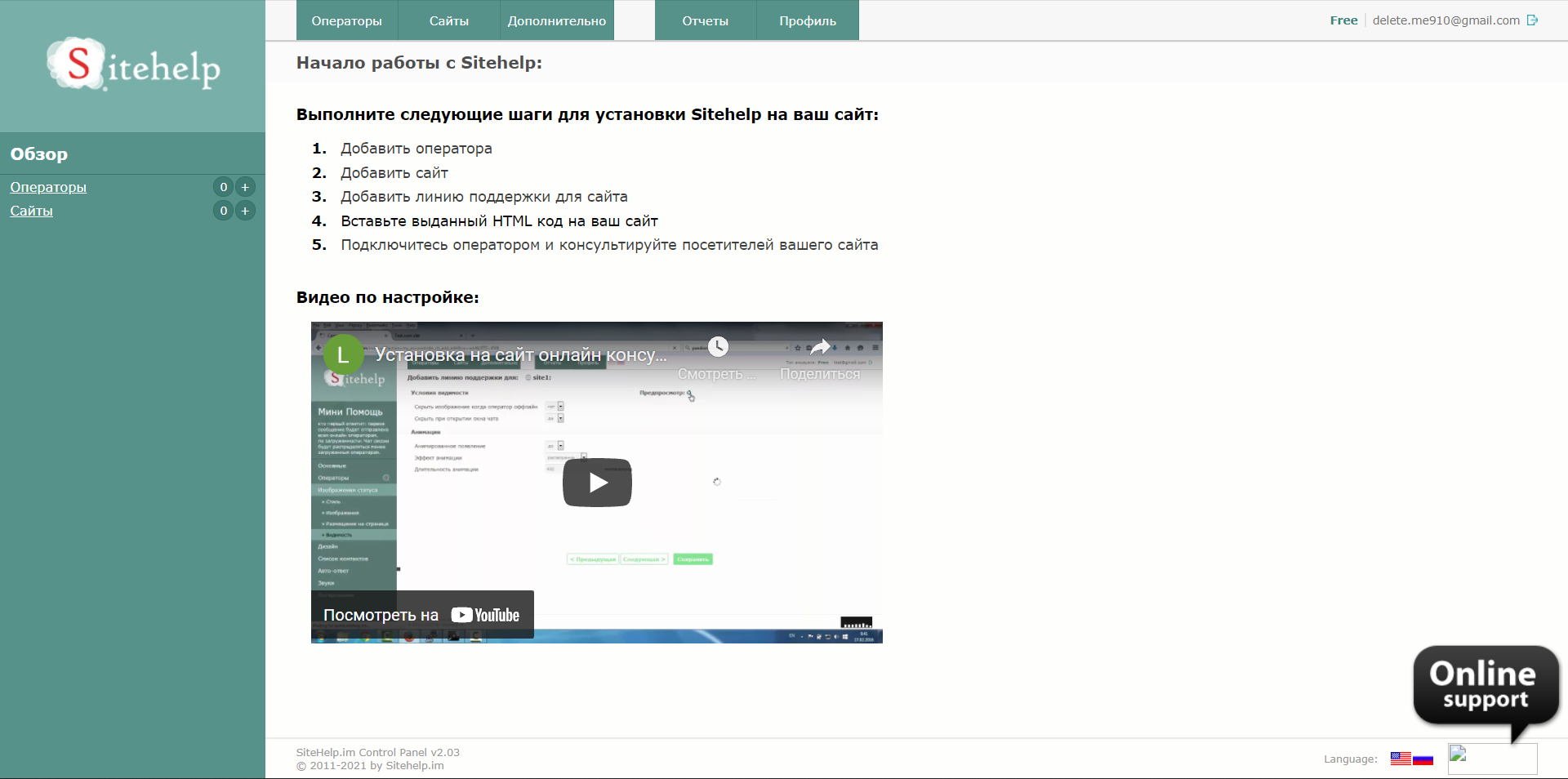Add a new operator with plus icon
The height and width of the screenshot is (779, 1568).
(x=245, y=187)
